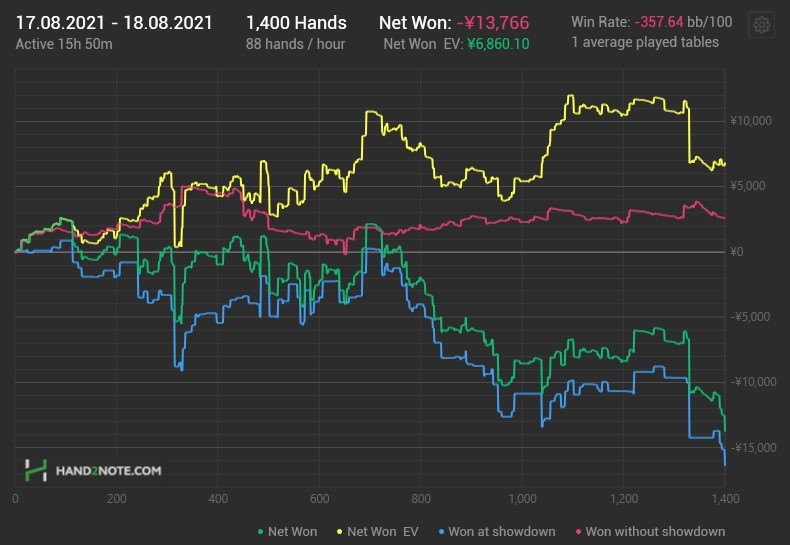Click the 1,400 mark on the hands axis
Screen dimensions: 790x545
click(724, 498)
